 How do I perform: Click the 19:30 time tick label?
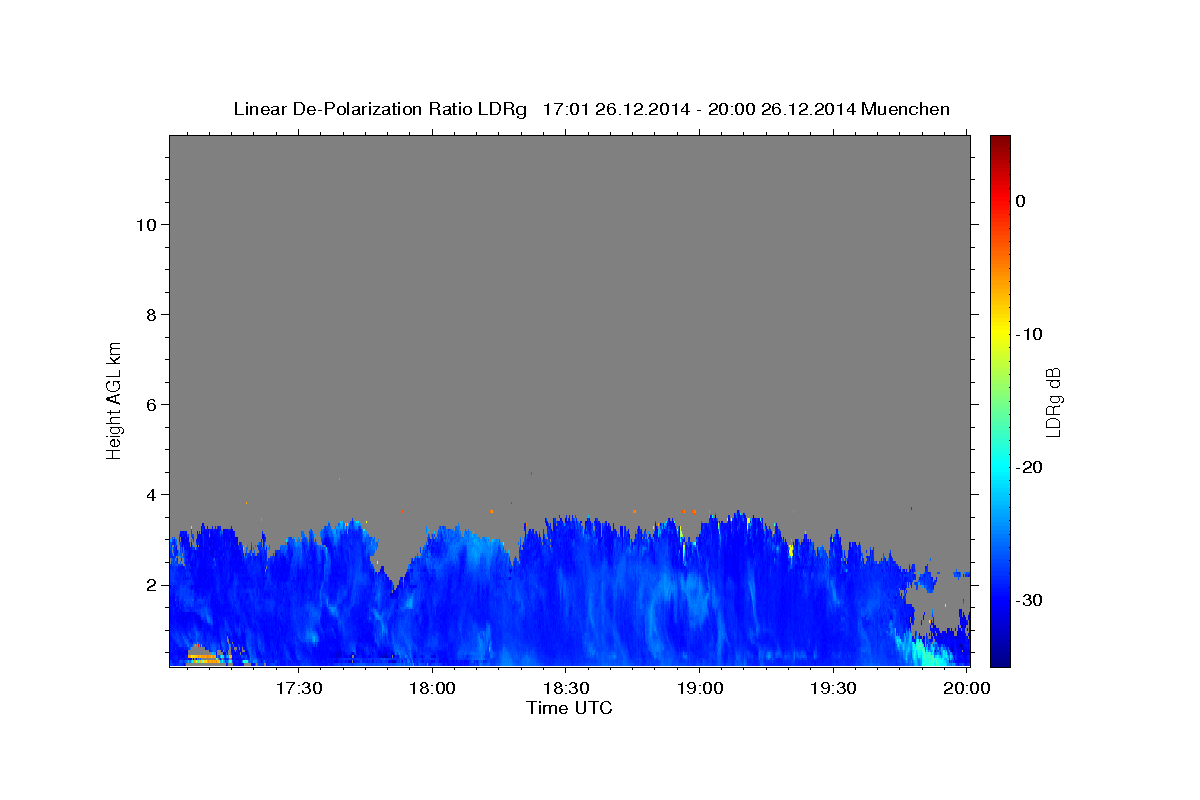834,689
